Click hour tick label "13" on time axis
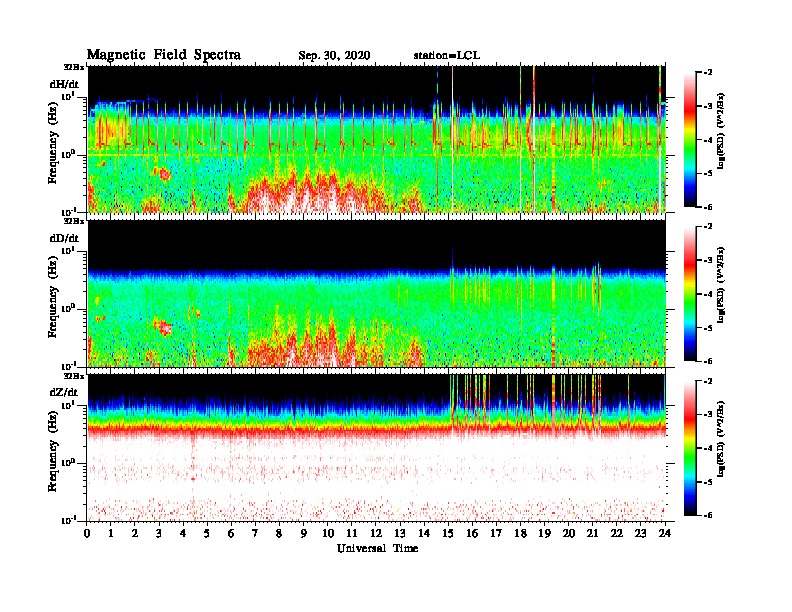The height and width of the screenshot is (612, 792). point(400,533)
